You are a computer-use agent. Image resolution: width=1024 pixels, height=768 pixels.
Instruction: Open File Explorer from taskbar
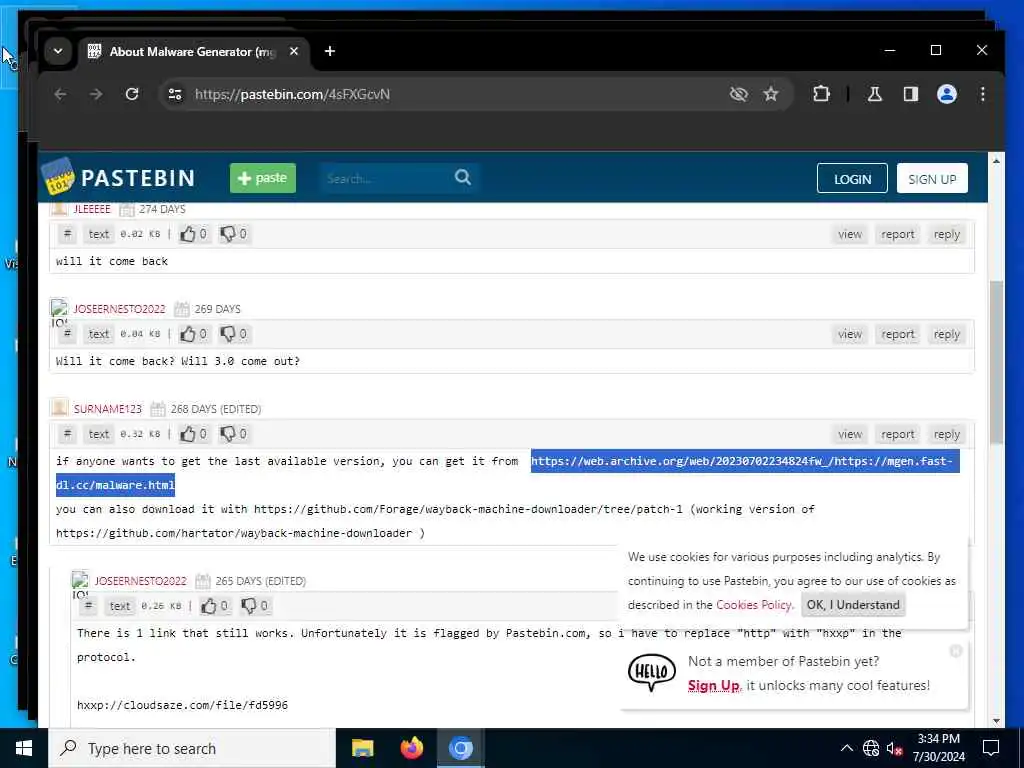[362, 748]
